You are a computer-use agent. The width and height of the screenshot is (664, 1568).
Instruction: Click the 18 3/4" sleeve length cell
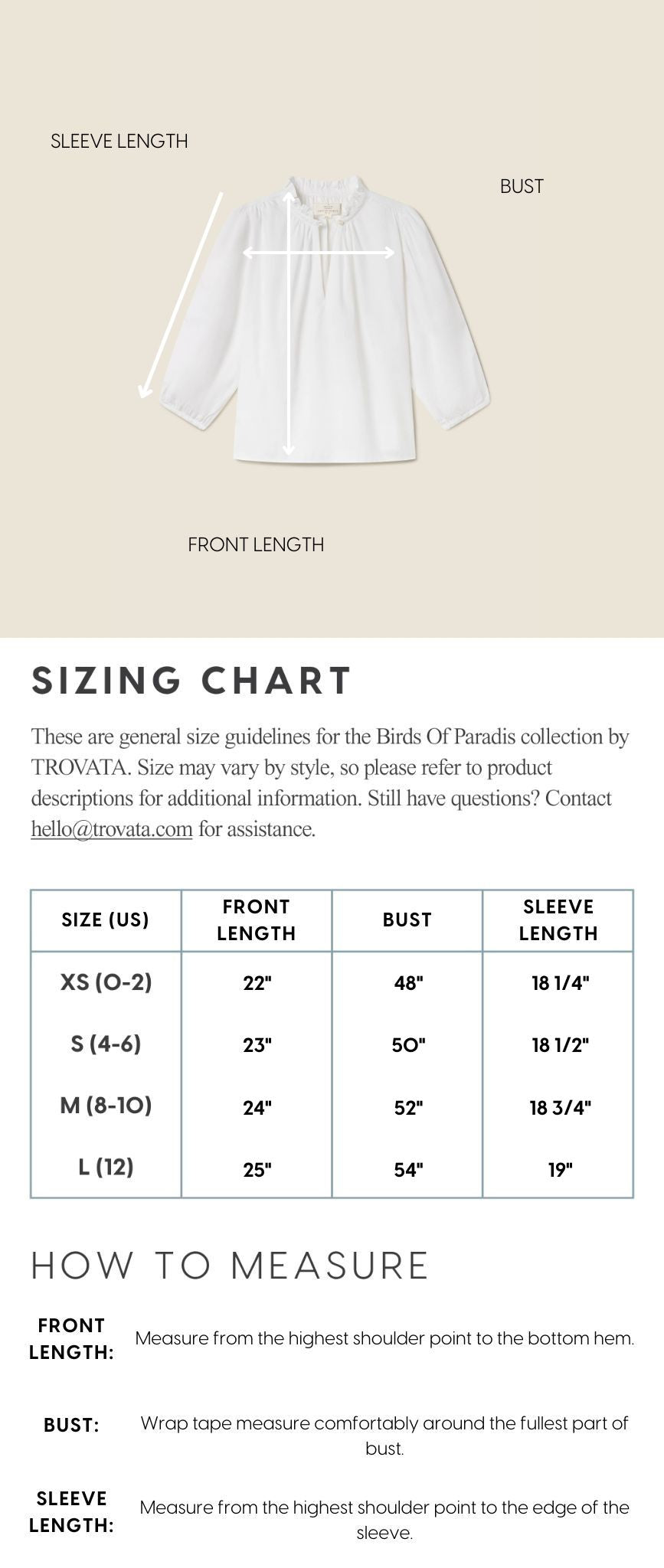560,1107
